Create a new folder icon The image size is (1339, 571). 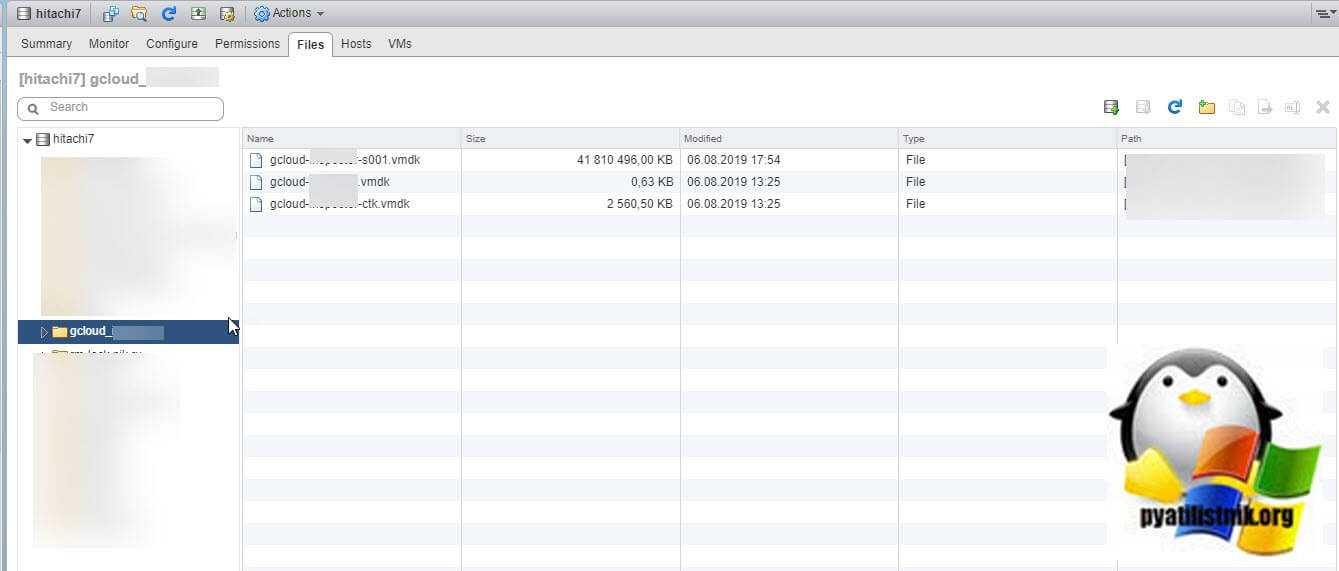pyautogui.click(x=1207, y=107)
